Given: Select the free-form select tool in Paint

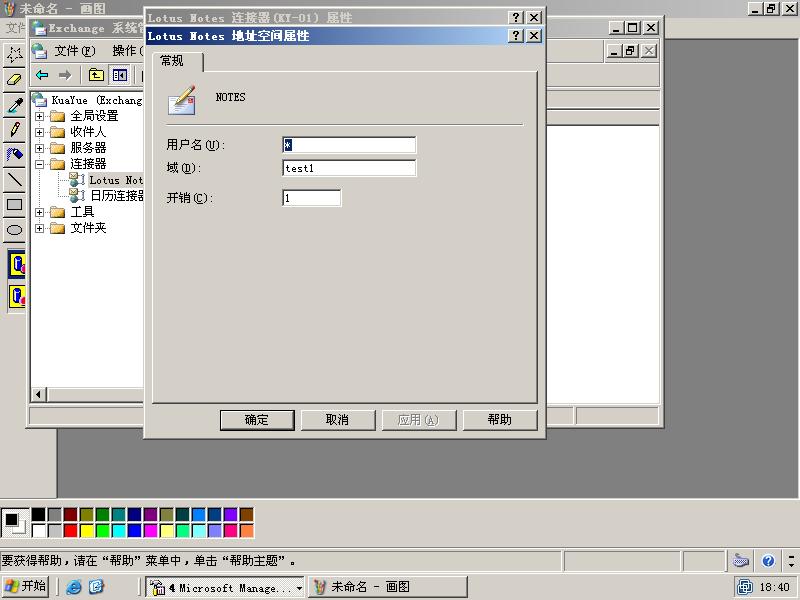Looking at the screenshot, I should [14, 54].
